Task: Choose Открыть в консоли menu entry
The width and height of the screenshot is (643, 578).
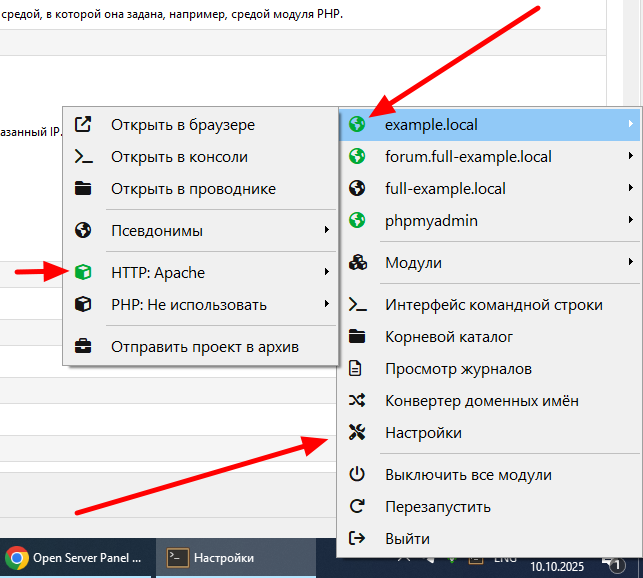Action: pyautogui.click(x=201, y=157)
